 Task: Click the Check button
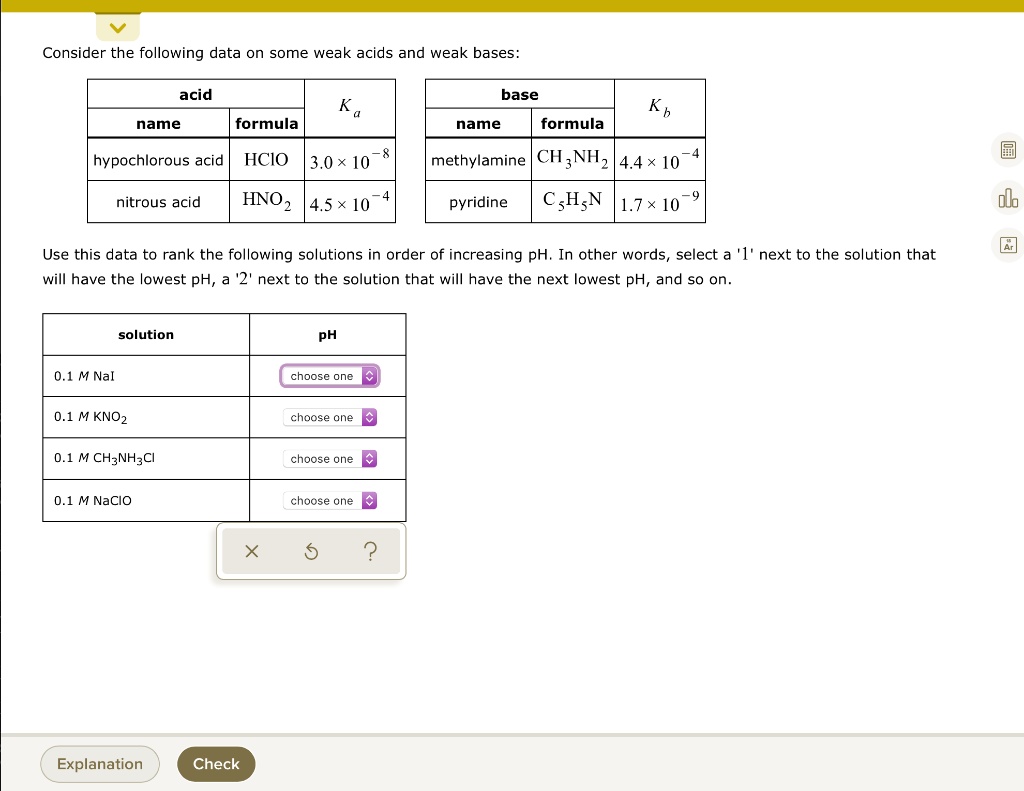click(216, 763)
